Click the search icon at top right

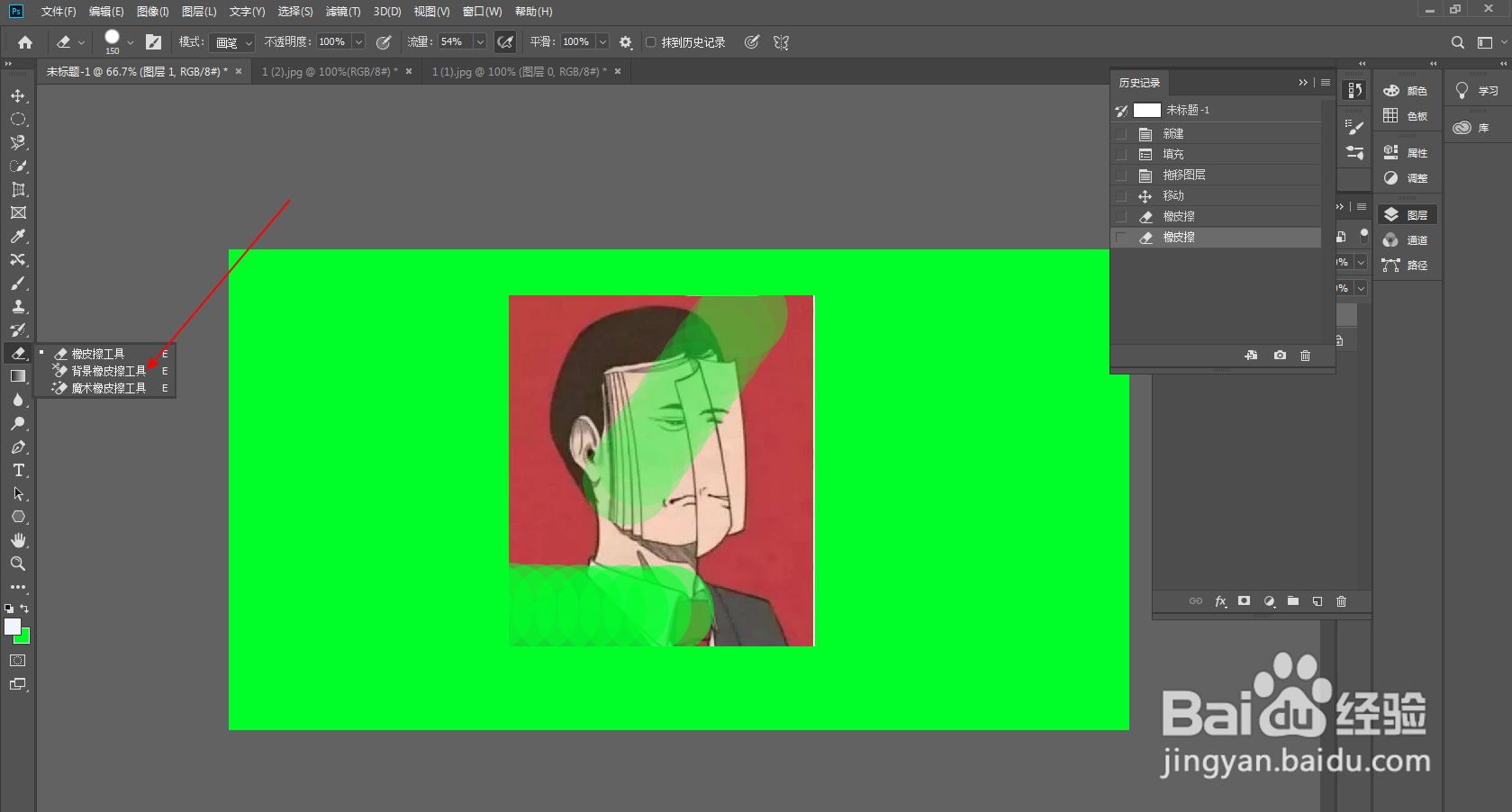1458,42
